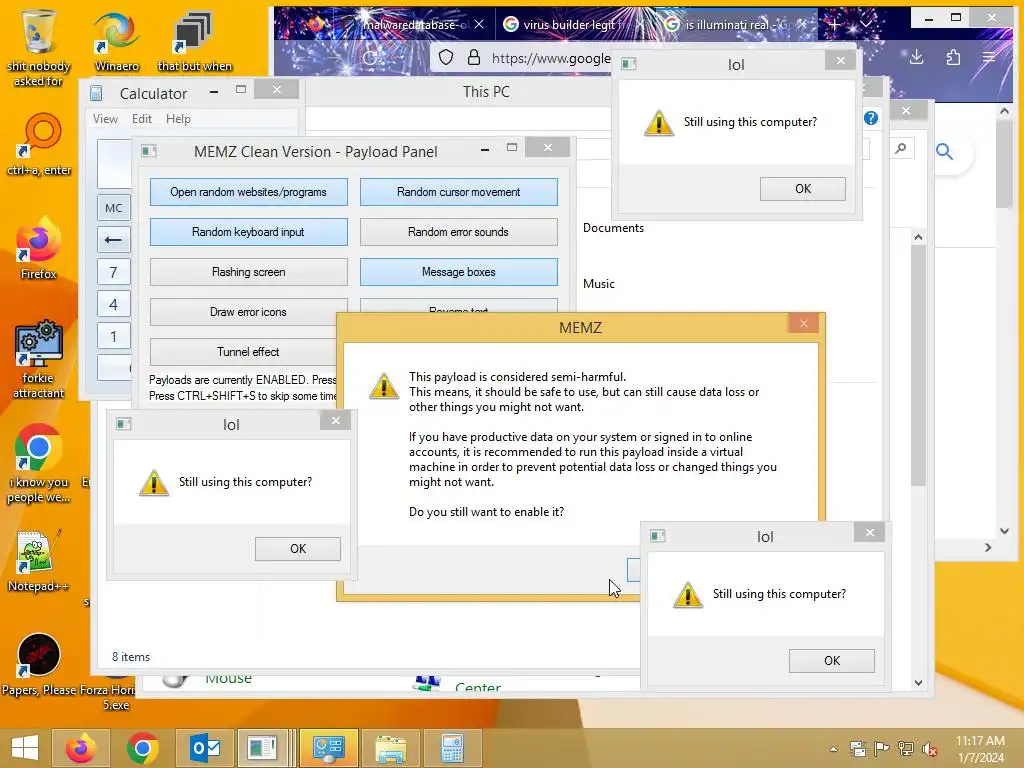
Task: Click the muted volume tray icon
Action: tap(930, 748)
